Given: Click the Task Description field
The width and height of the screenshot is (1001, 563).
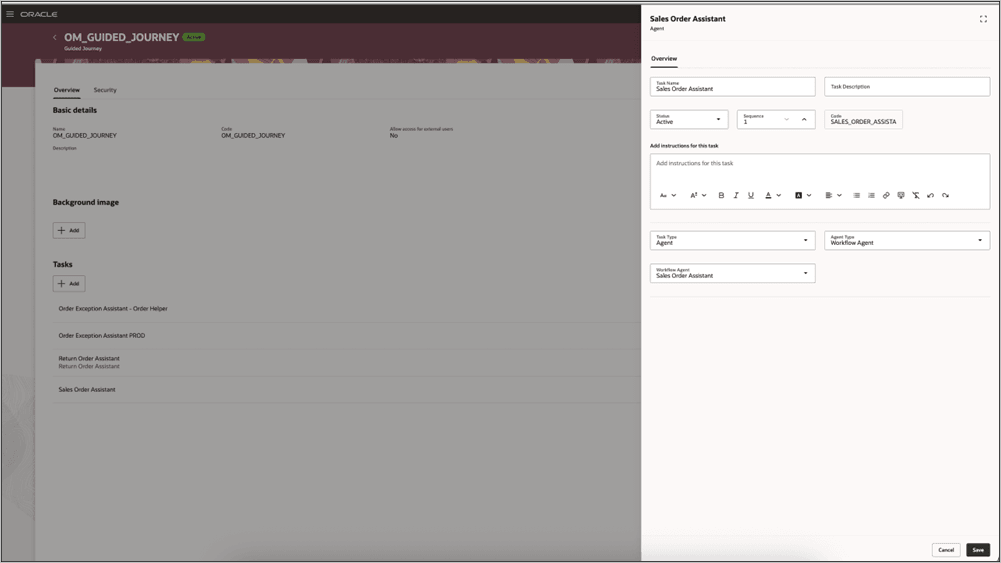Looking at the screenshot, I should pyautogui.click(x=907, y=87).
